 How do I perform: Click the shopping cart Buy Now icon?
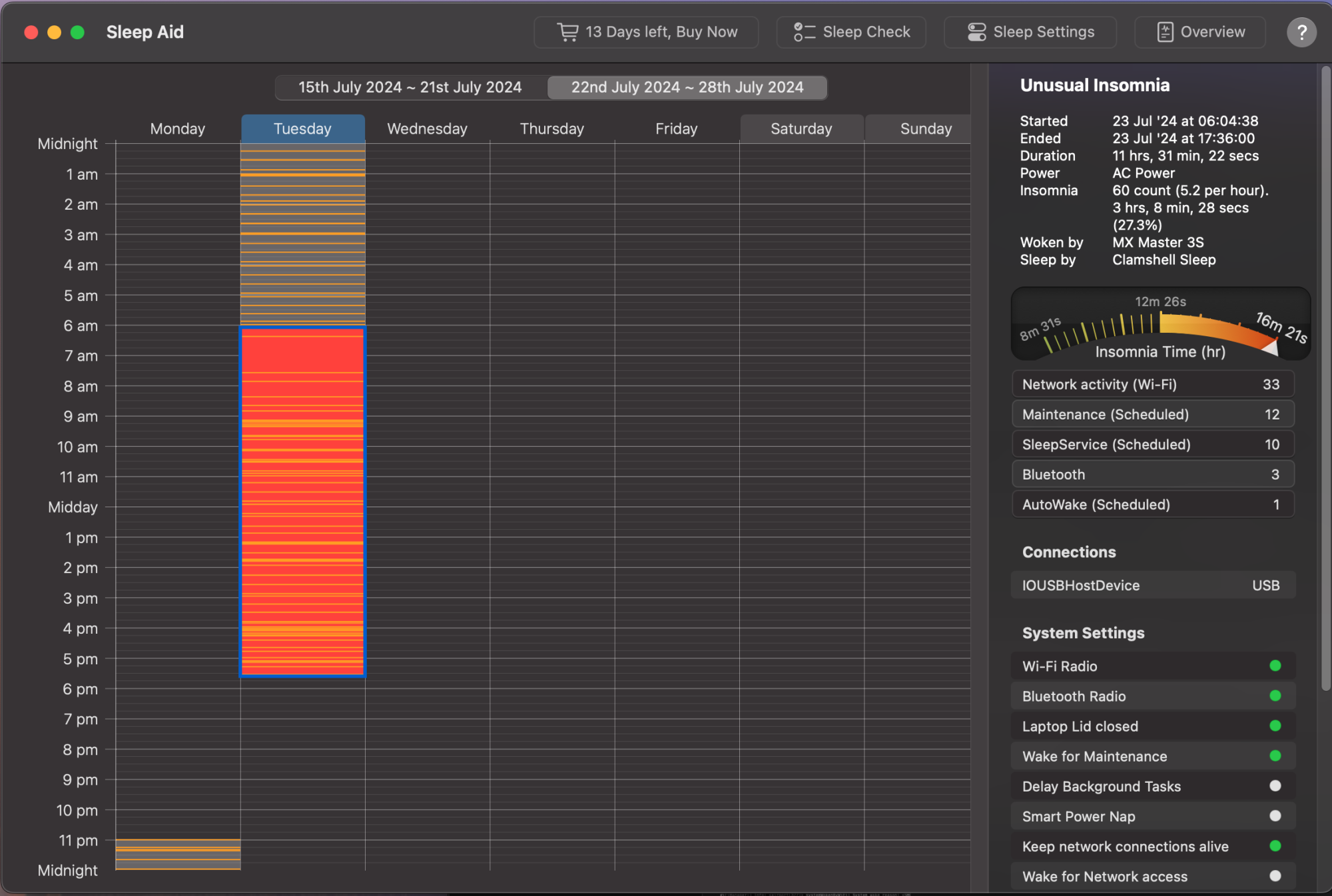pyautogui.click(x=567, y=32)
